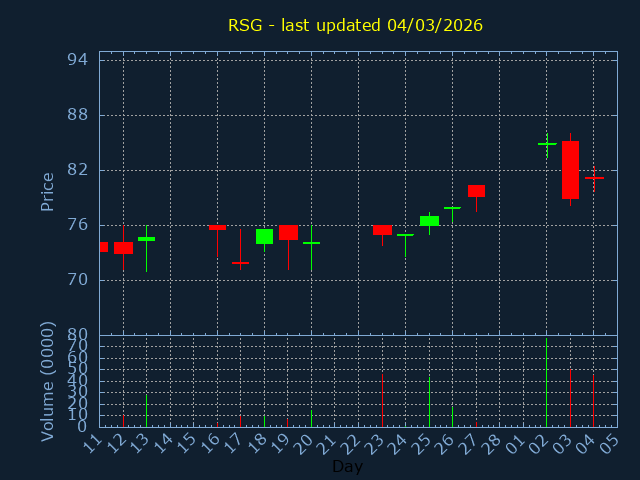Click the Volume (0000) axis label

click(x=47, y=381)
